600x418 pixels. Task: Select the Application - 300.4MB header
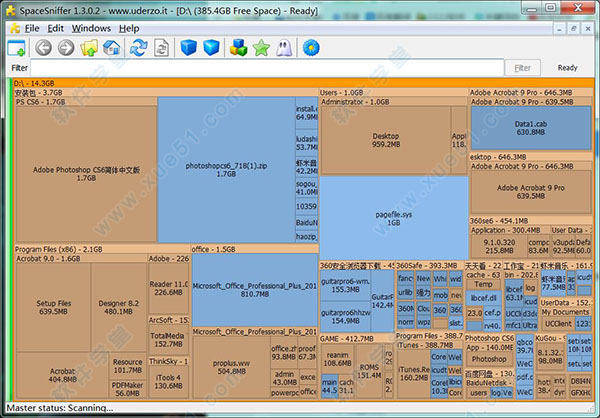click(x=509, y=230)
